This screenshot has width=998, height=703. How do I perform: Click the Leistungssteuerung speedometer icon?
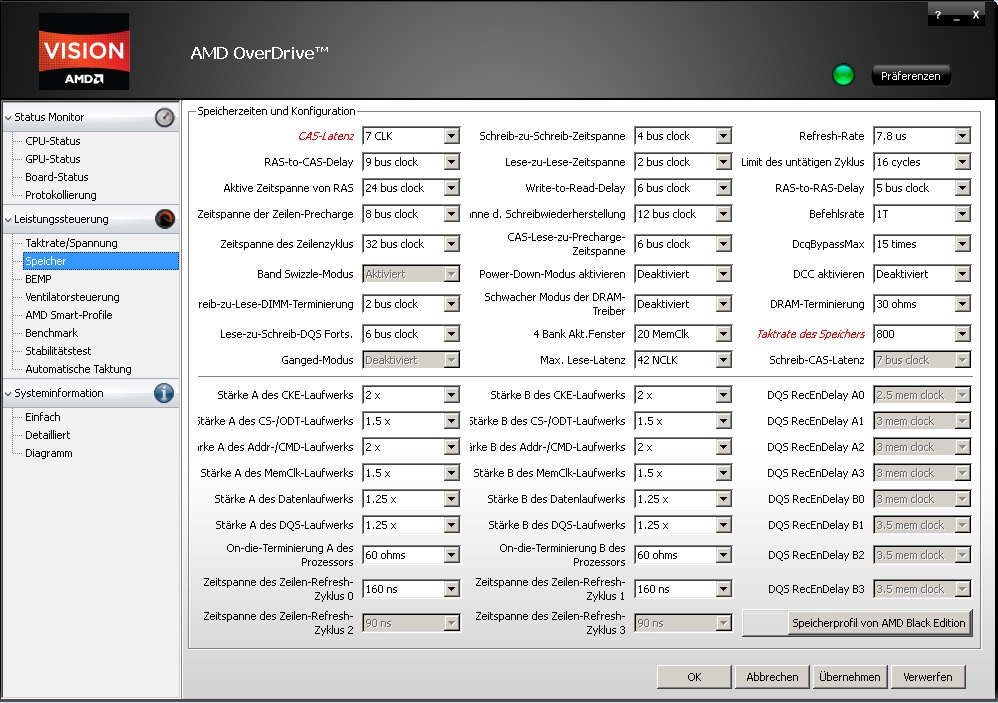pyautogui.click(x=164, y=219)
